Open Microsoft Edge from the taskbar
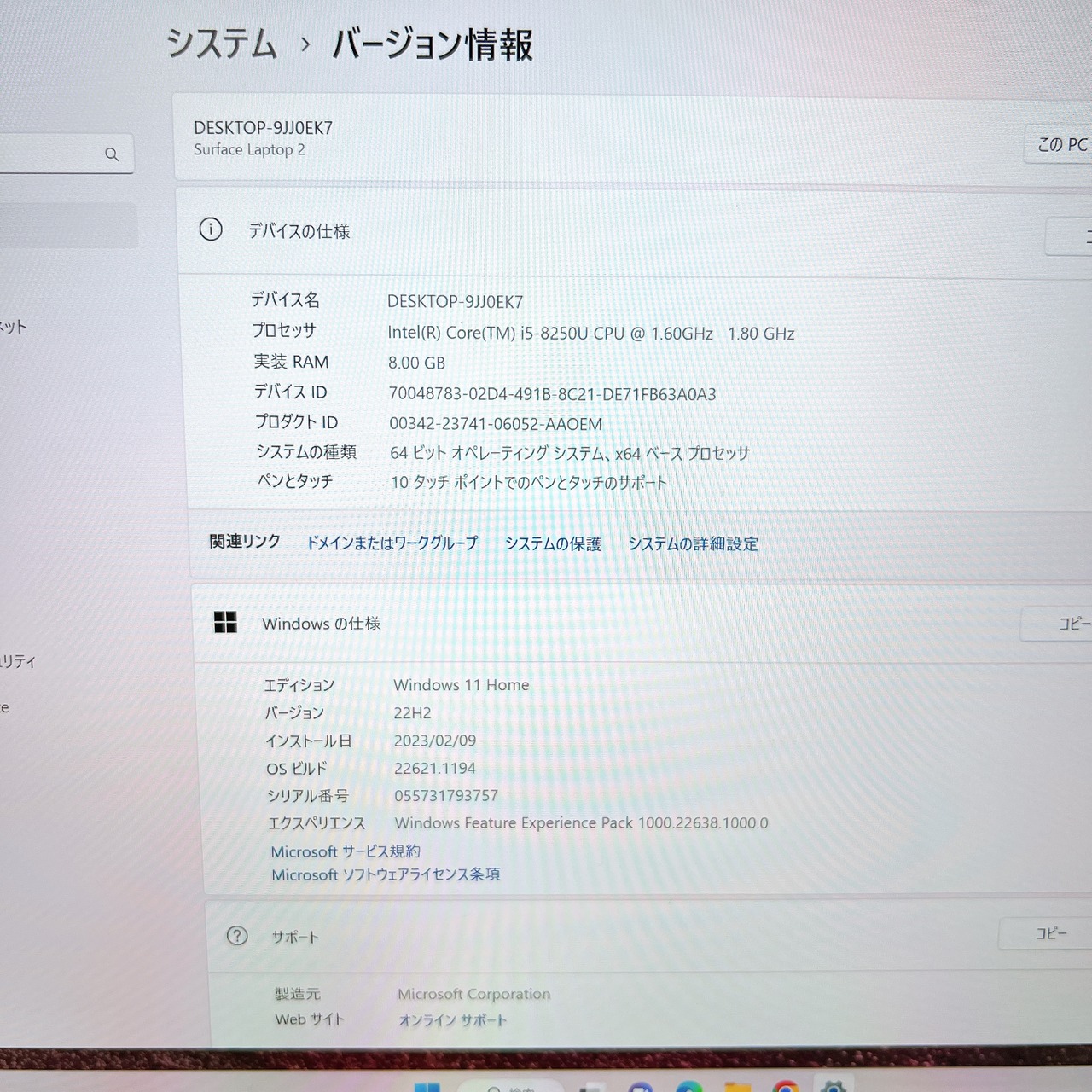Image resolution: width=1092 pixels, height=1092 pixels. coord(689,1086)
